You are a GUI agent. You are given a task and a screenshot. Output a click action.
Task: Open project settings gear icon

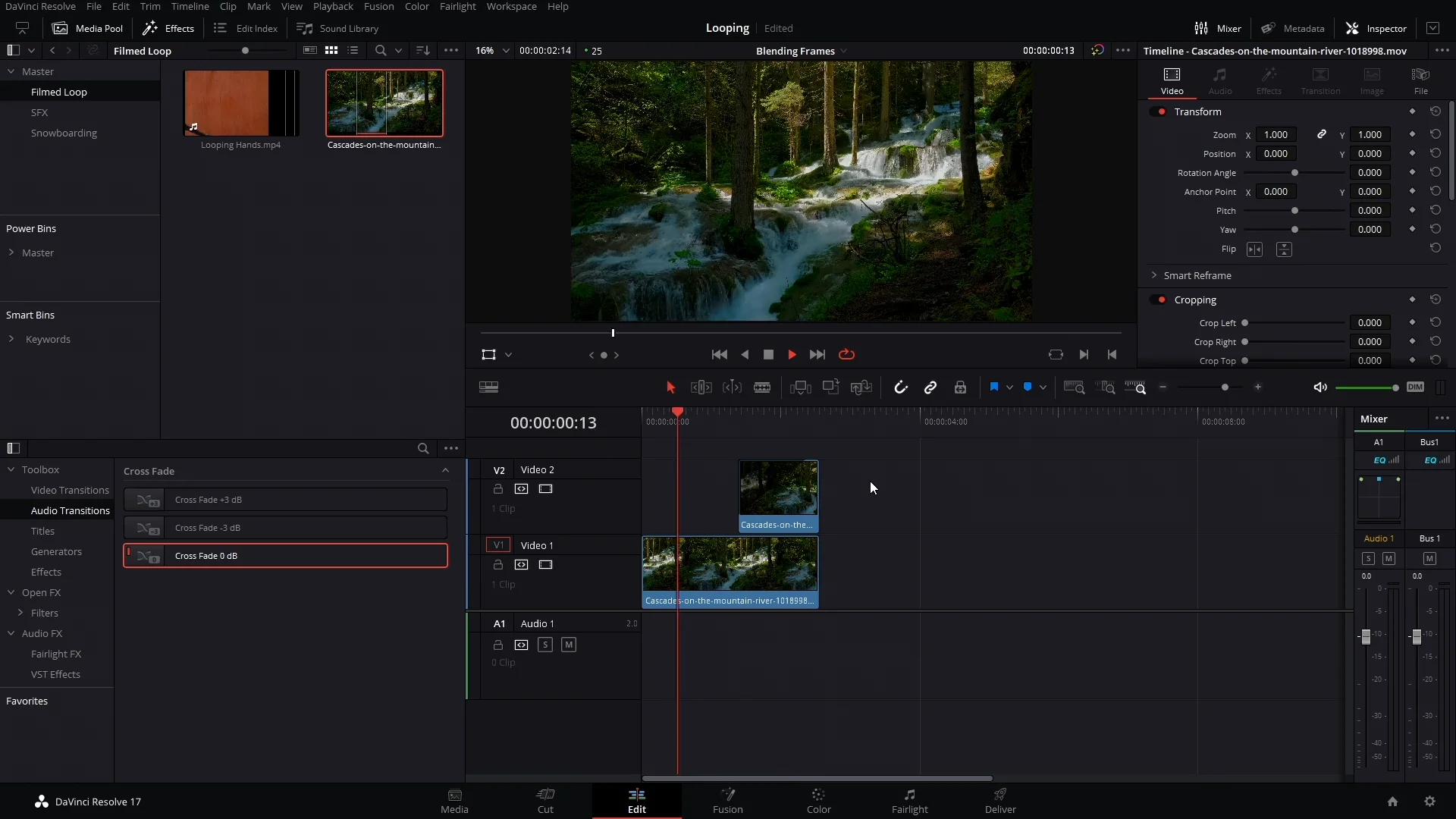point(1429,802)
